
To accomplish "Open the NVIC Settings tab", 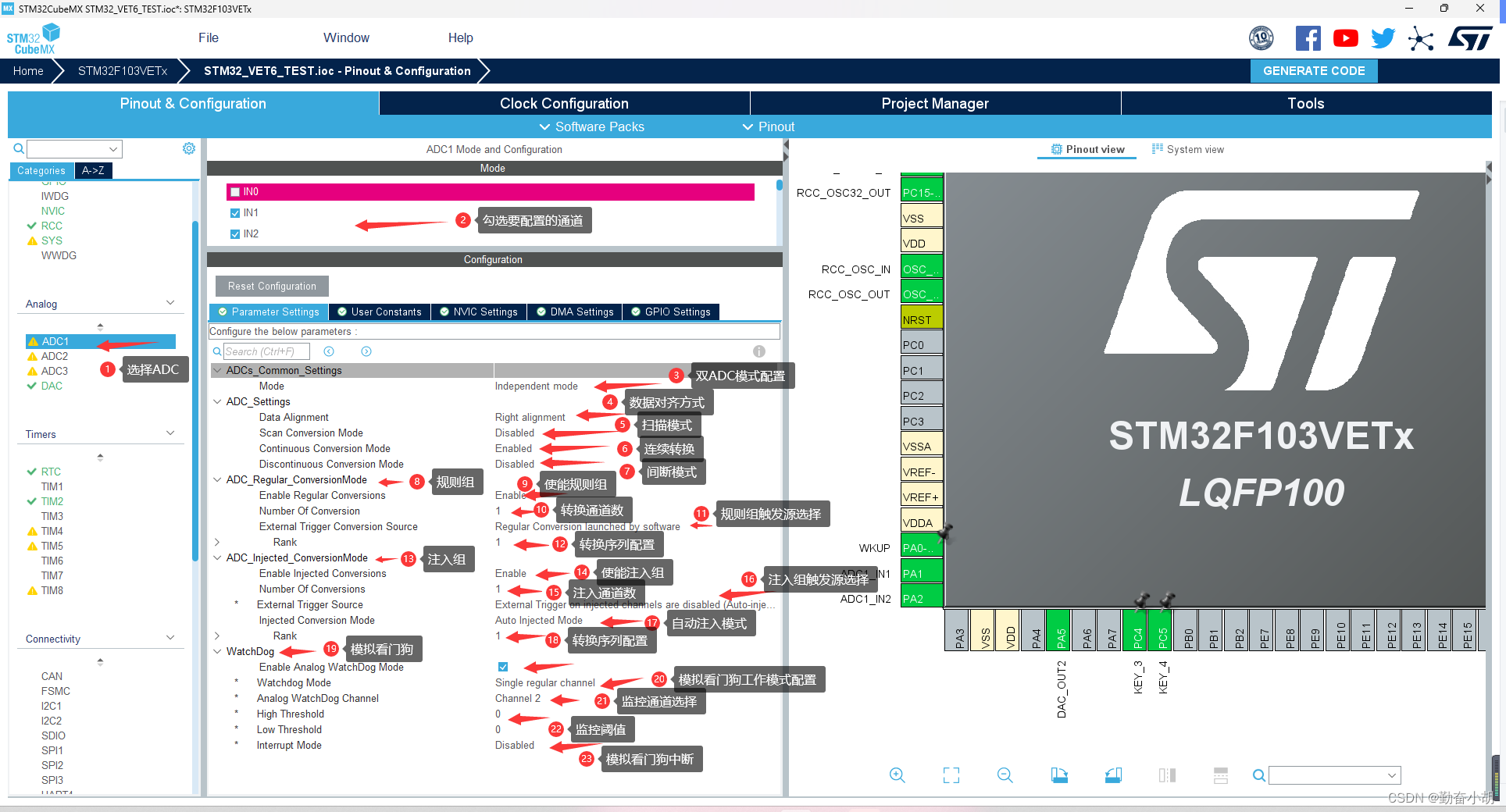I will 478,312.
